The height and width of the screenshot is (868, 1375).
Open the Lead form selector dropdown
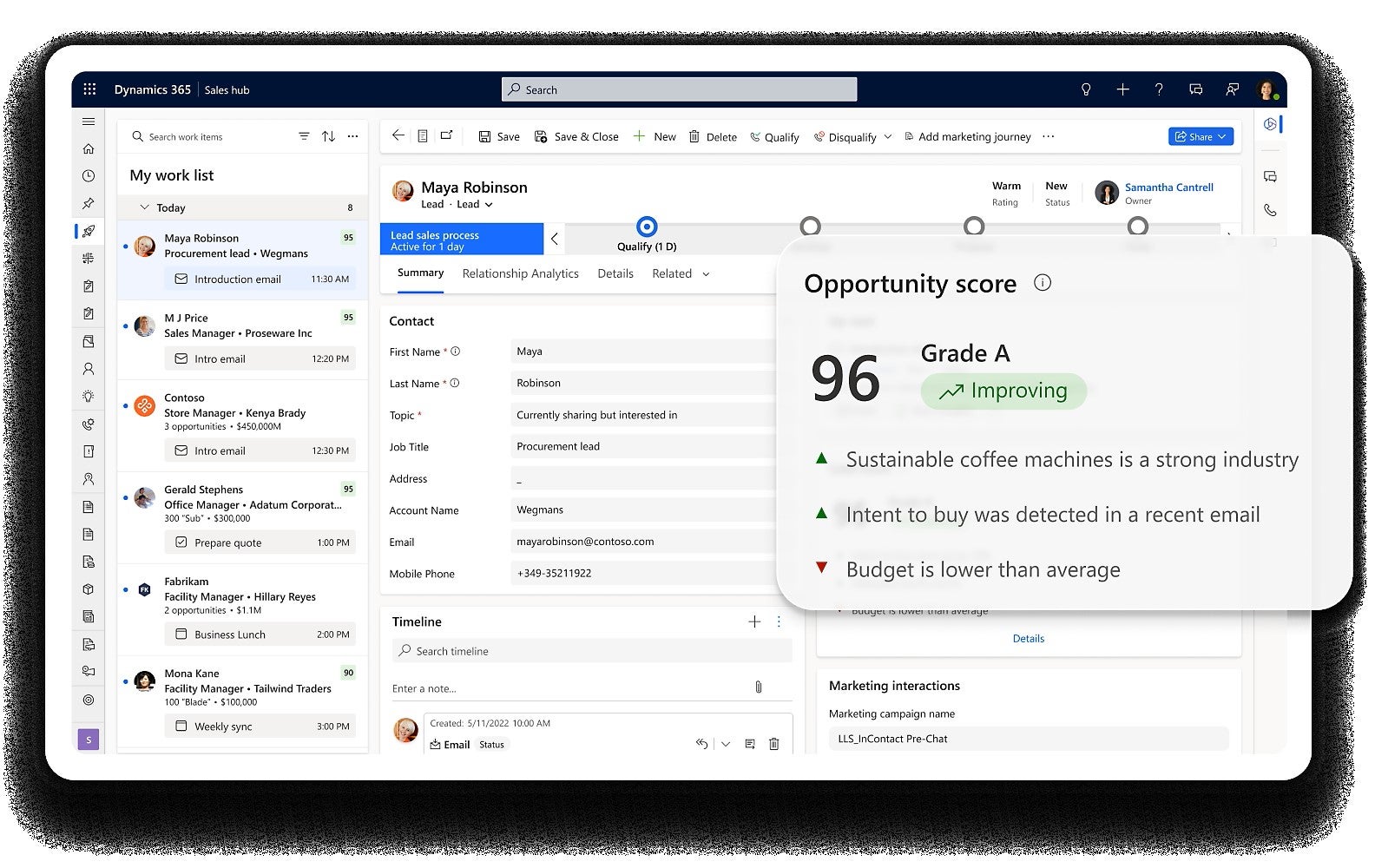(x=475, y=205)
